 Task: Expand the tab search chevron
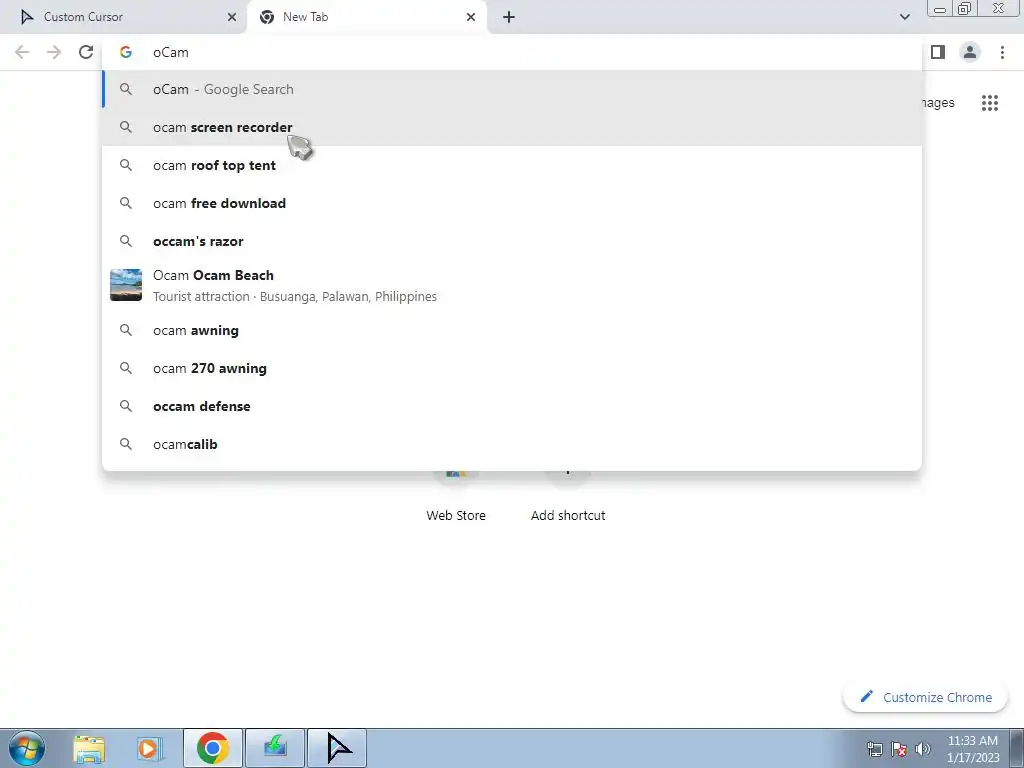tap(904, 17)
